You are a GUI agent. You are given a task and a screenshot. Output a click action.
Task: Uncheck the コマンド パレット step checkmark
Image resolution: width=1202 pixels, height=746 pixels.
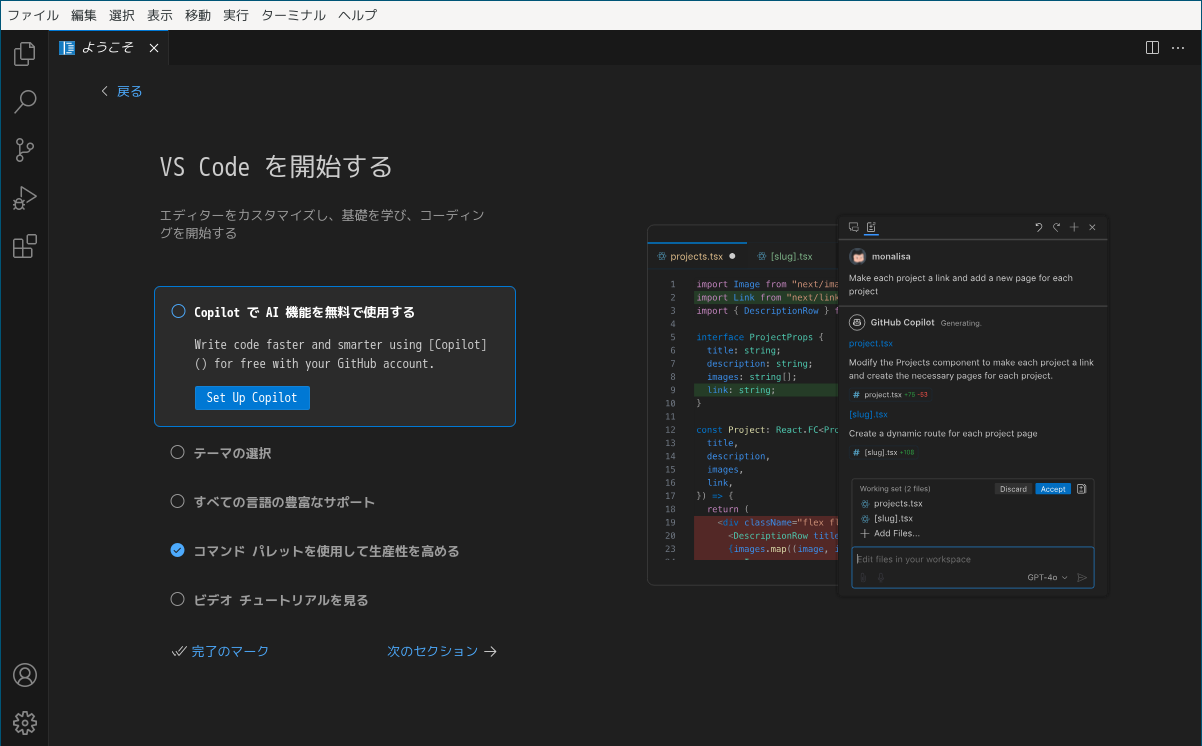coord(177,550)
